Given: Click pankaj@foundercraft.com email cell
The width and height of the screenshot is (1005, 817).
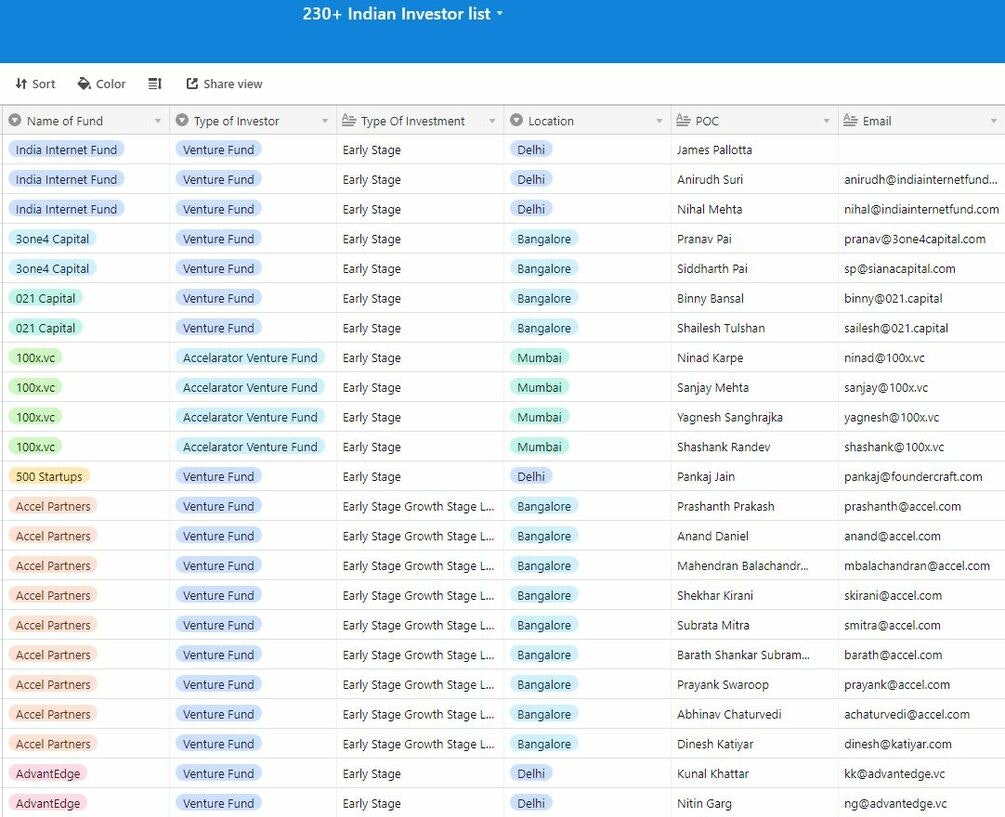Looking at the screenshot, I should click(x=921, y=477).
